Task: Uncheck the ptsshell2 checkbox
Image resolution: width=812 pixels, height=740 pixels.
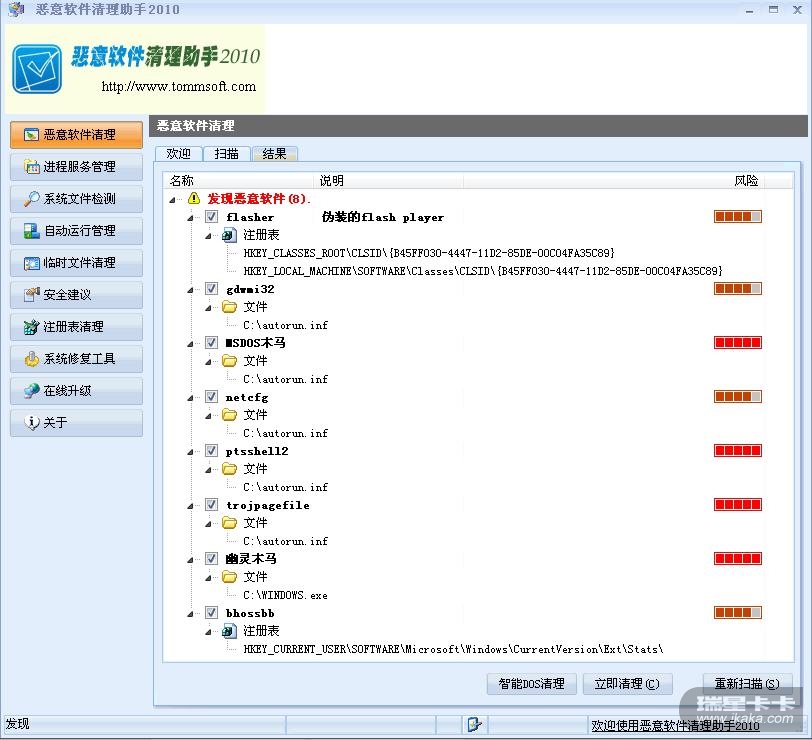Action: (211, 451)
